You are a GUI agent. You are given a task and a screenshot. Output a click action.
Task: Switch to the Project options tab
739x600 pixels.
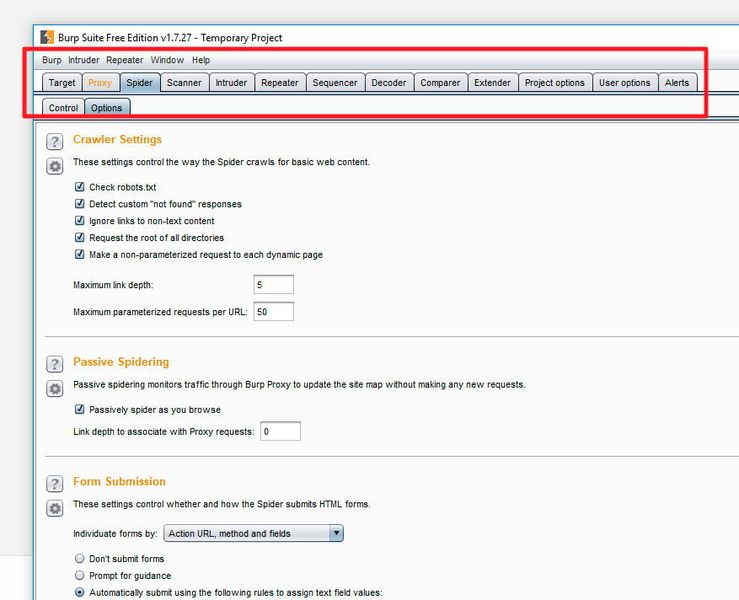click(x=555, y=82)
